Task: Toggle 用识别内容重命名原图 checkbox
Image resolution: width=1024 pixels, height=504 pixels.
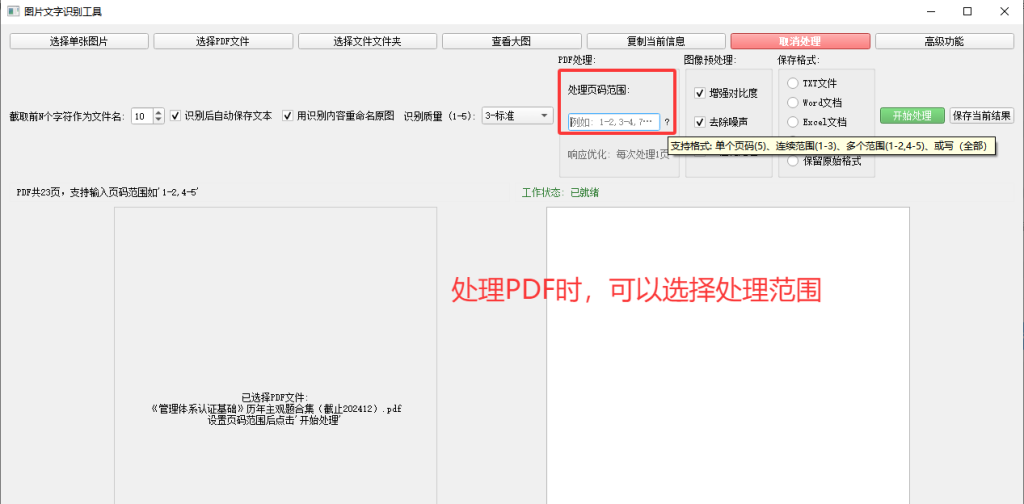Action: (338, 116)
